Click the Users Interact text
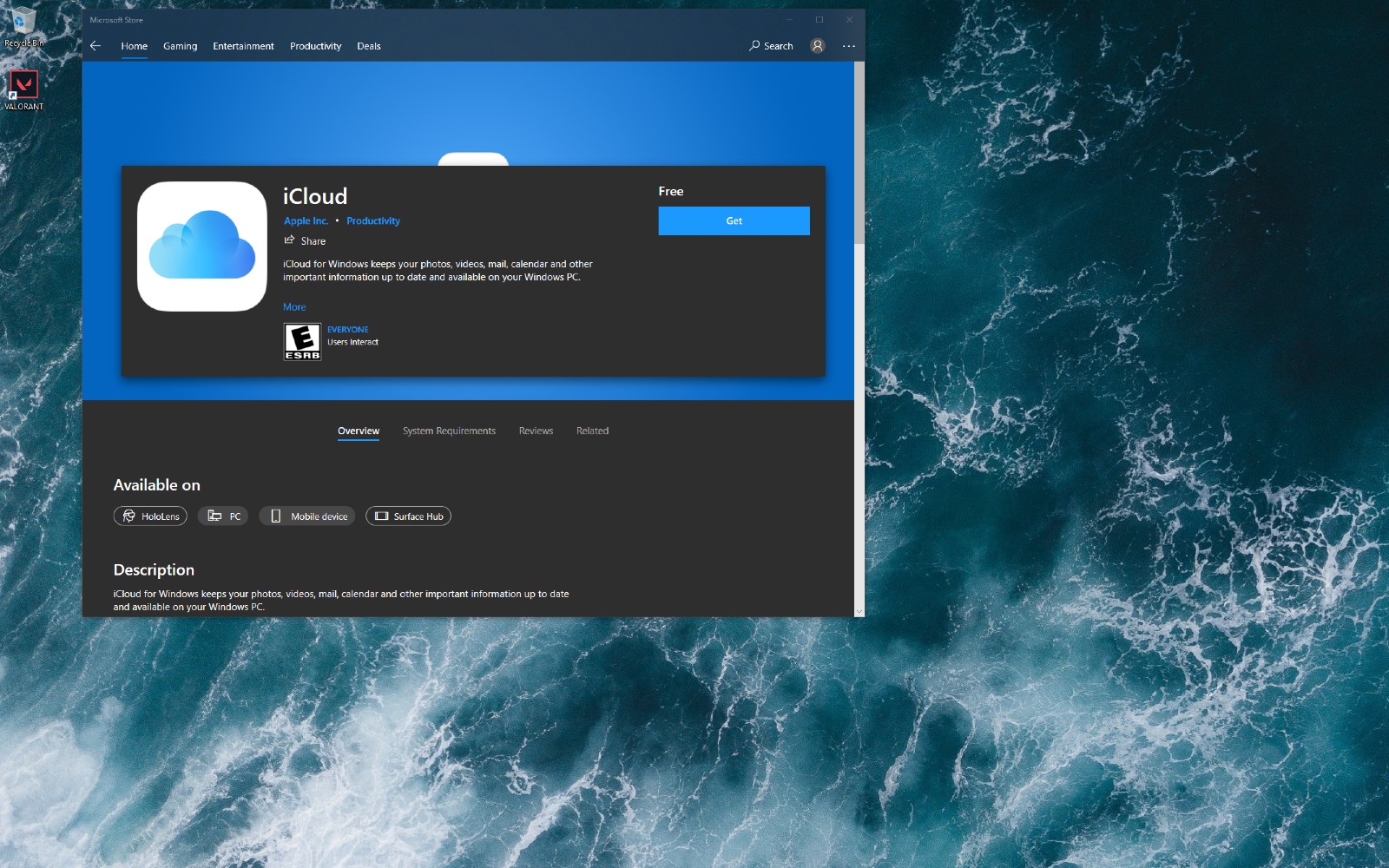The image size is (1389, 868). tap(352, 342)
